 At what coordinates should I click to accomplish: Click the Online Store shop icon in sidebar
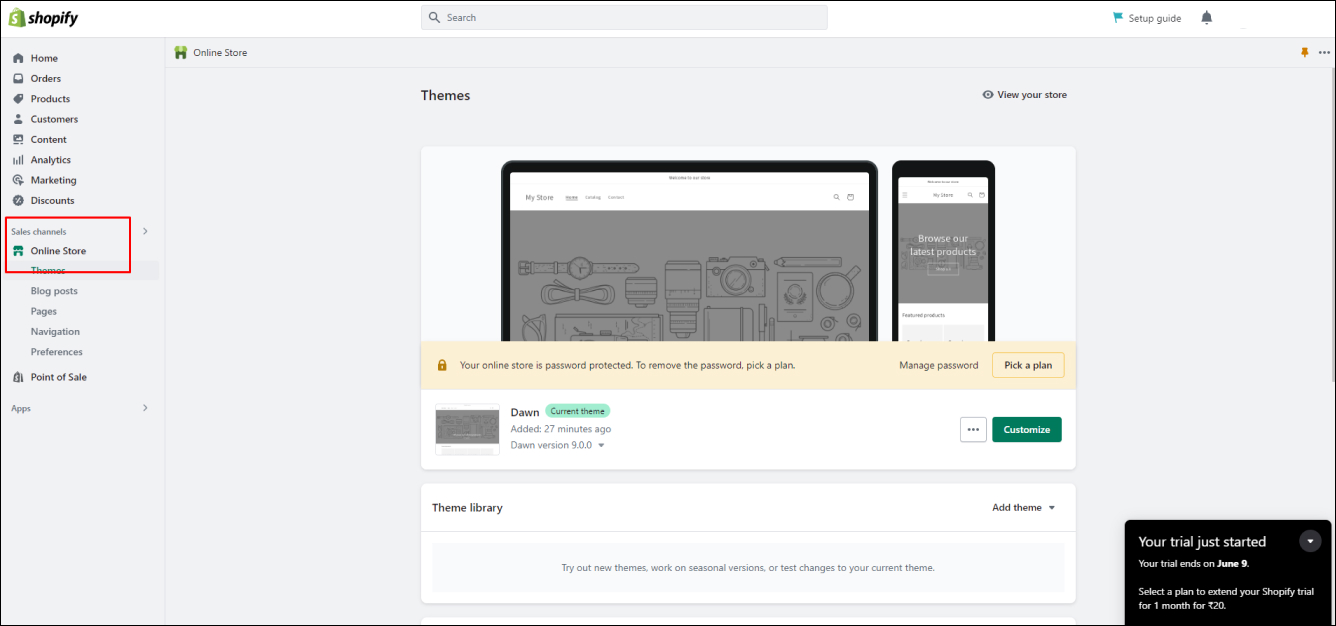pos(18,251)
